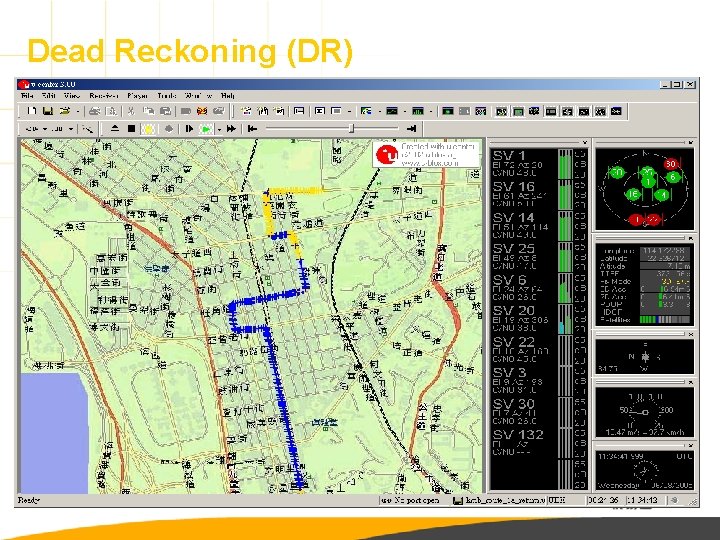The image size is (720, 540).
Task: Click the Save floppy disk icon
Action: coord(48,111)
